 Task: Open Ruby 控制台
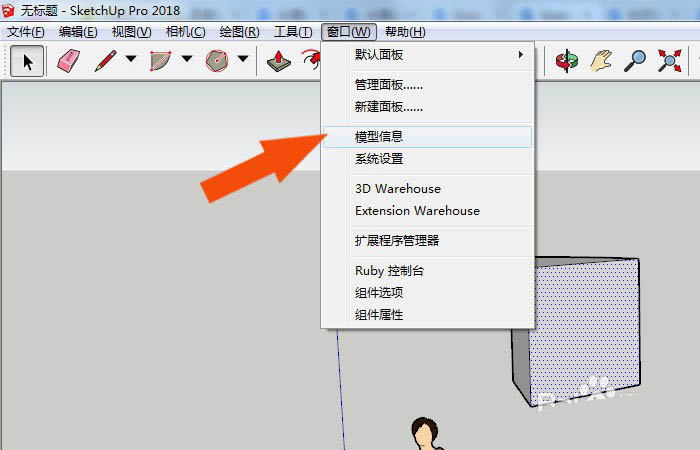pyautogui.click(x=428, y=271)
